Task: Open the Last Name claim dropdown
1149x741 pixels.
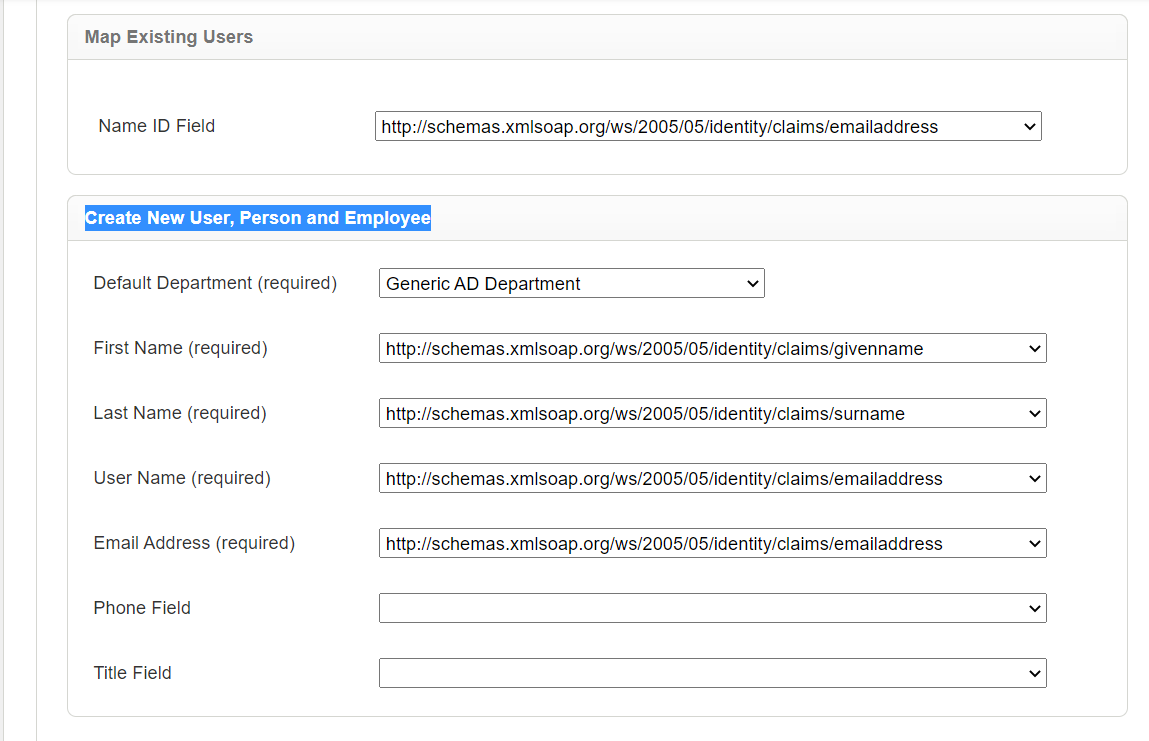Action: click(x=712, y=413)
